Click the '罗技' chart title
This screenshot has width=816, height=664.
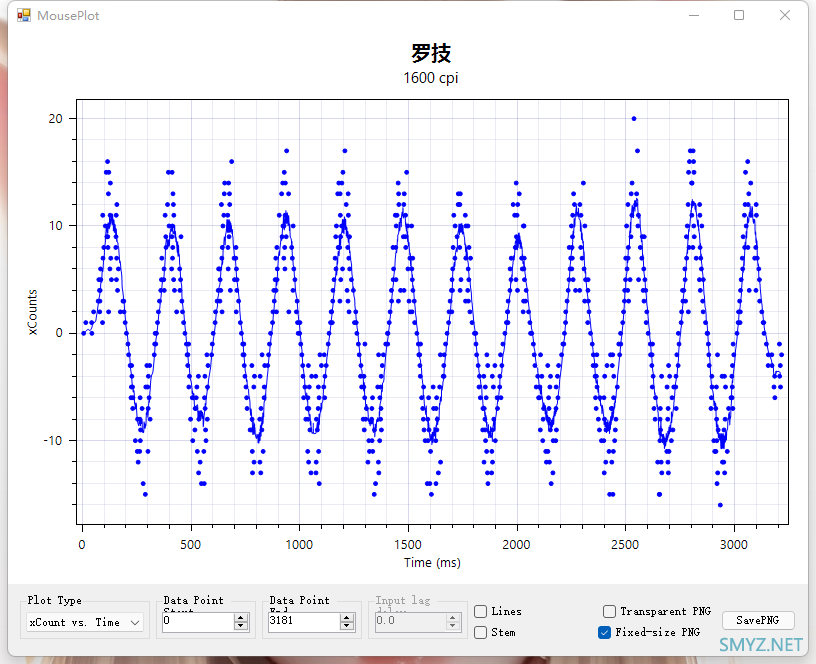(431, 53)
